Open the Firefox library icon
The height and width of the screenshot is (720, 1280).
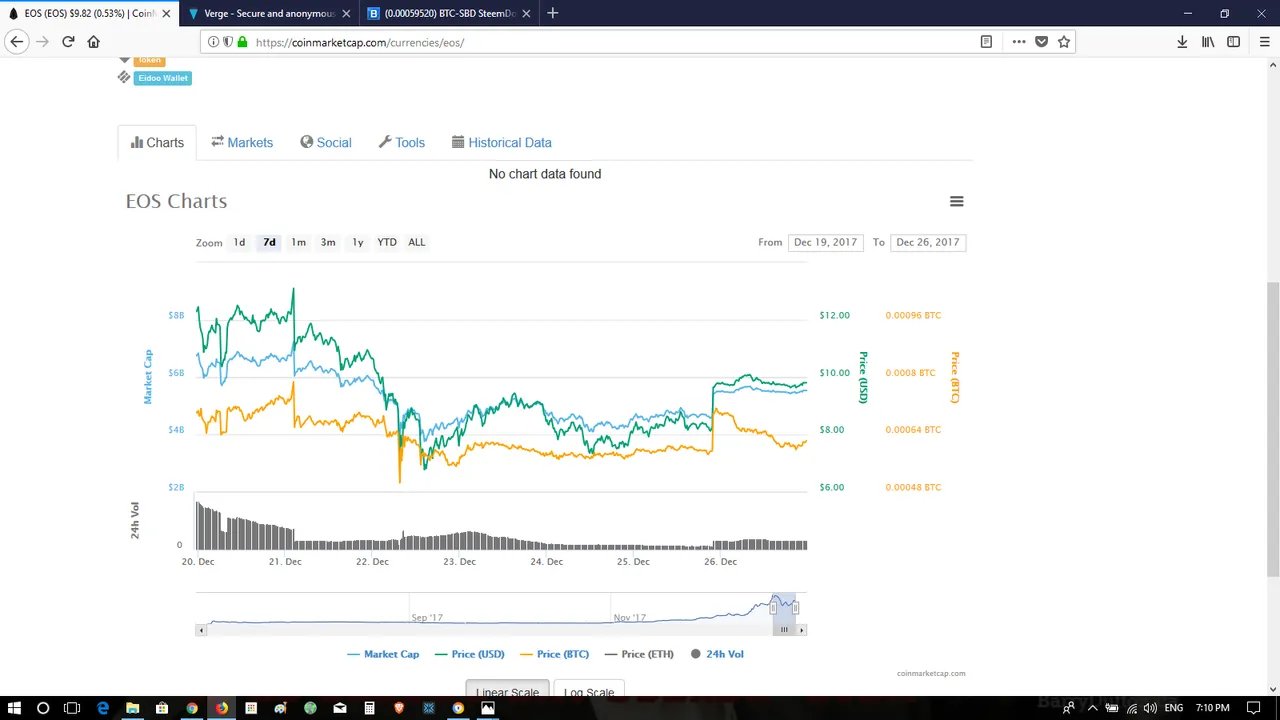click(x=1208, y=42)
